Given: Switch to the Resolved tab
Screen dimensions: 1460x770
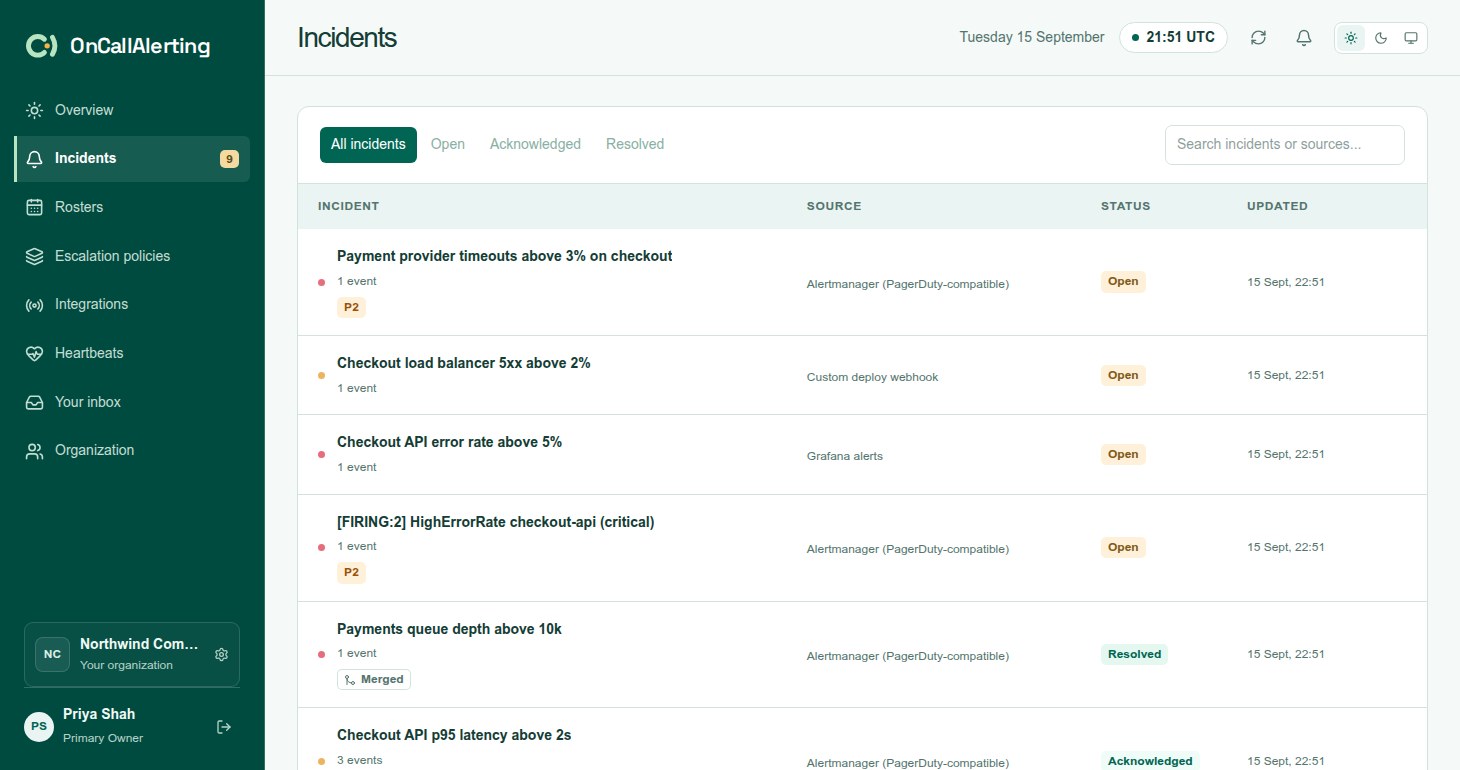Looking at the screenshot, I should (635, 144).
